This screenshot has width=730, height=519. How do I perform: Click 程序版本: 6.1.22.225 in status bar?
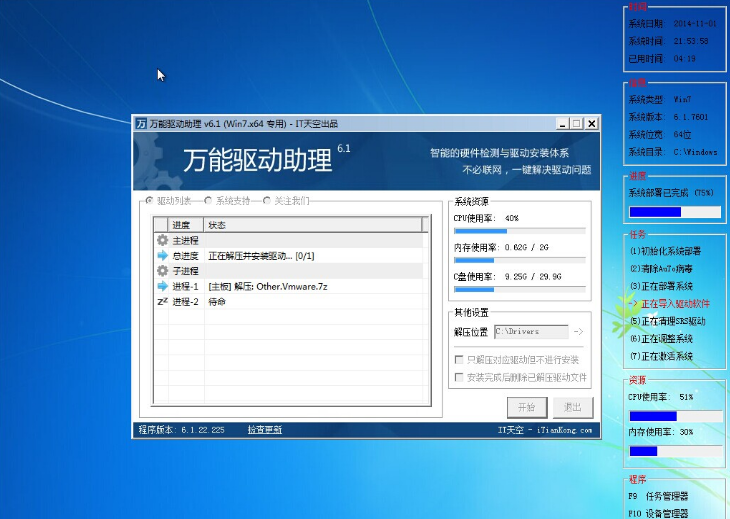point(182,430)
